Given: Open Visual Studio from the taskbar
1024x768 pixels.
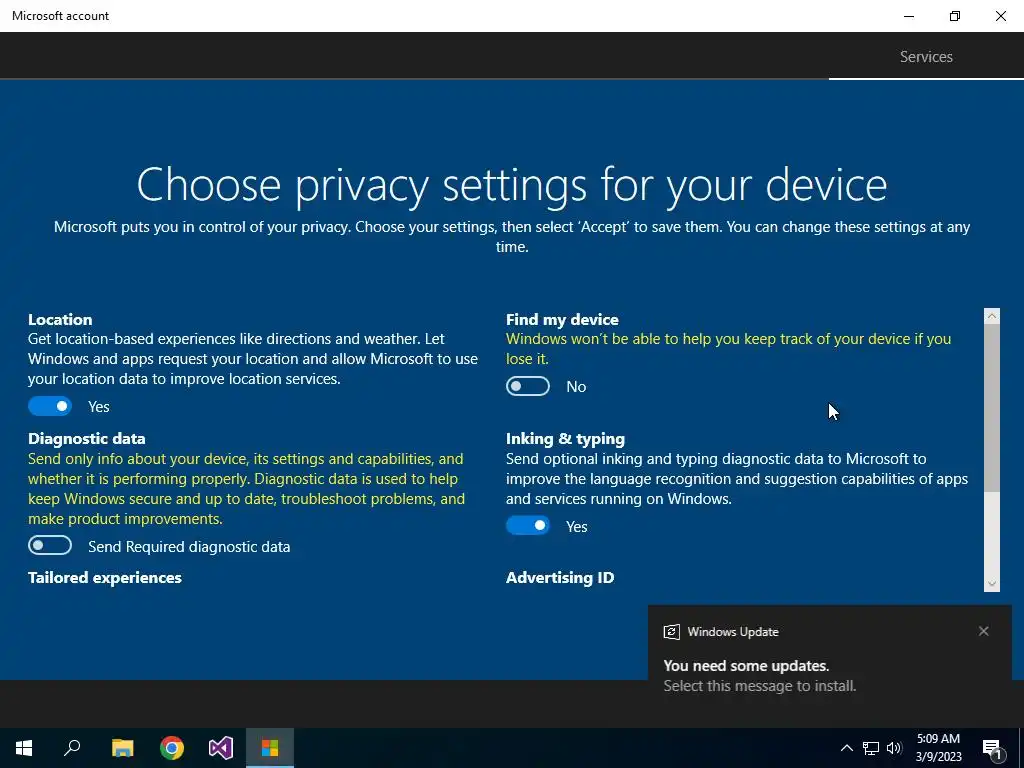Looking at the screenshot, I should [x=221, y=748].
